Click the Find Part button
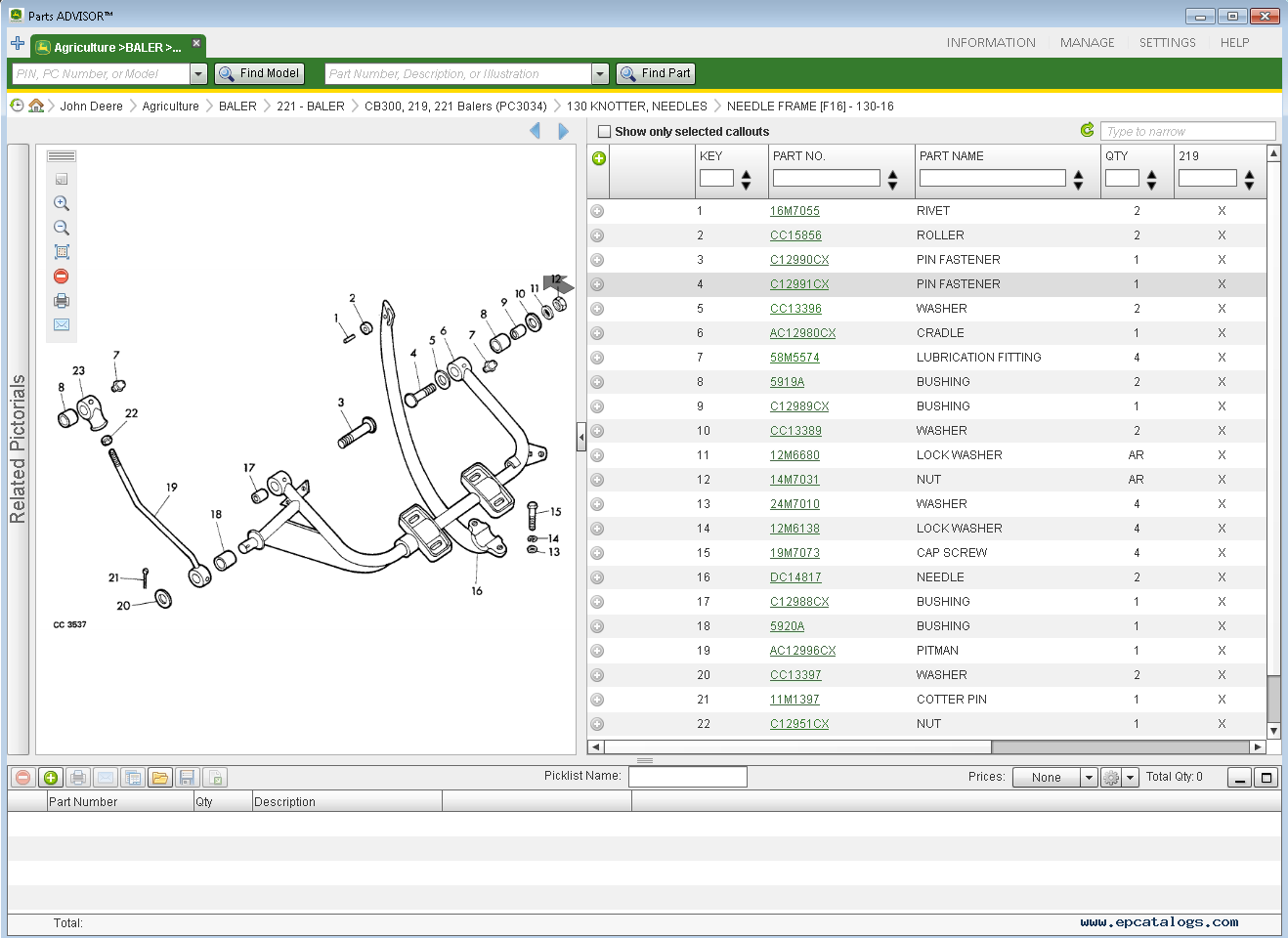This screenshot has width=1288, height=938. (x=656, y=73)
